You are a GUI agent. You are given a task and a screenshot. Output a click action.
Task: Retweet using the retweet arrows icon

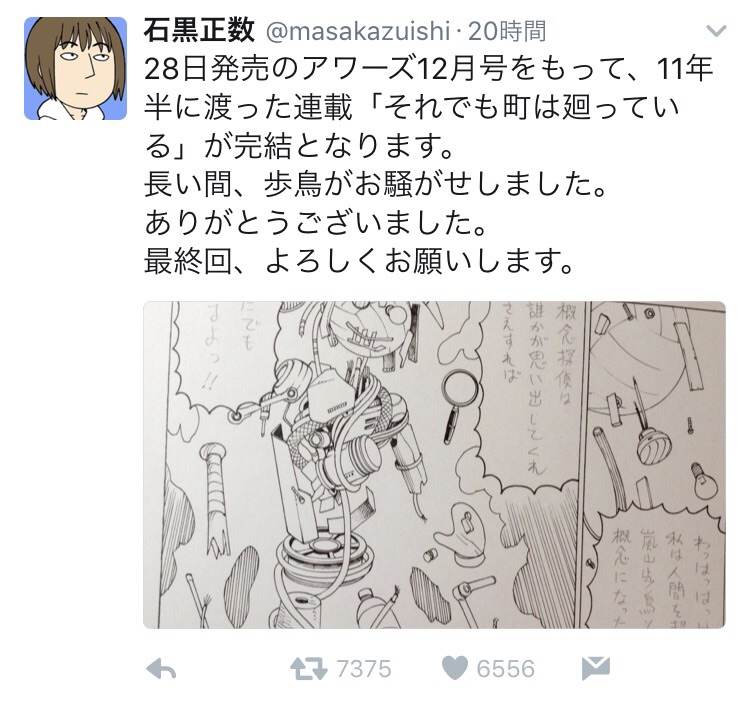(x=309, y=668)
